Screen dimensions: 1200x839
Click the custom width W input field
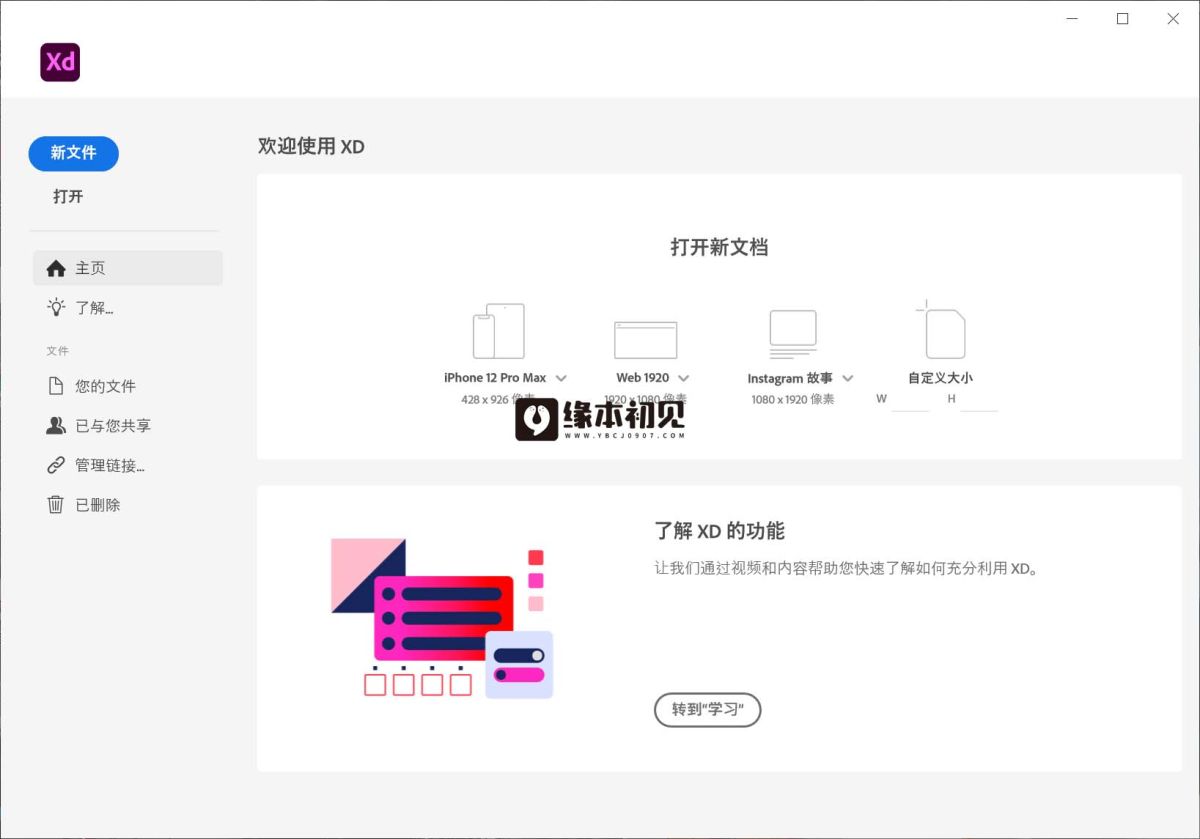pyautogui.click(x=910, y=400)
